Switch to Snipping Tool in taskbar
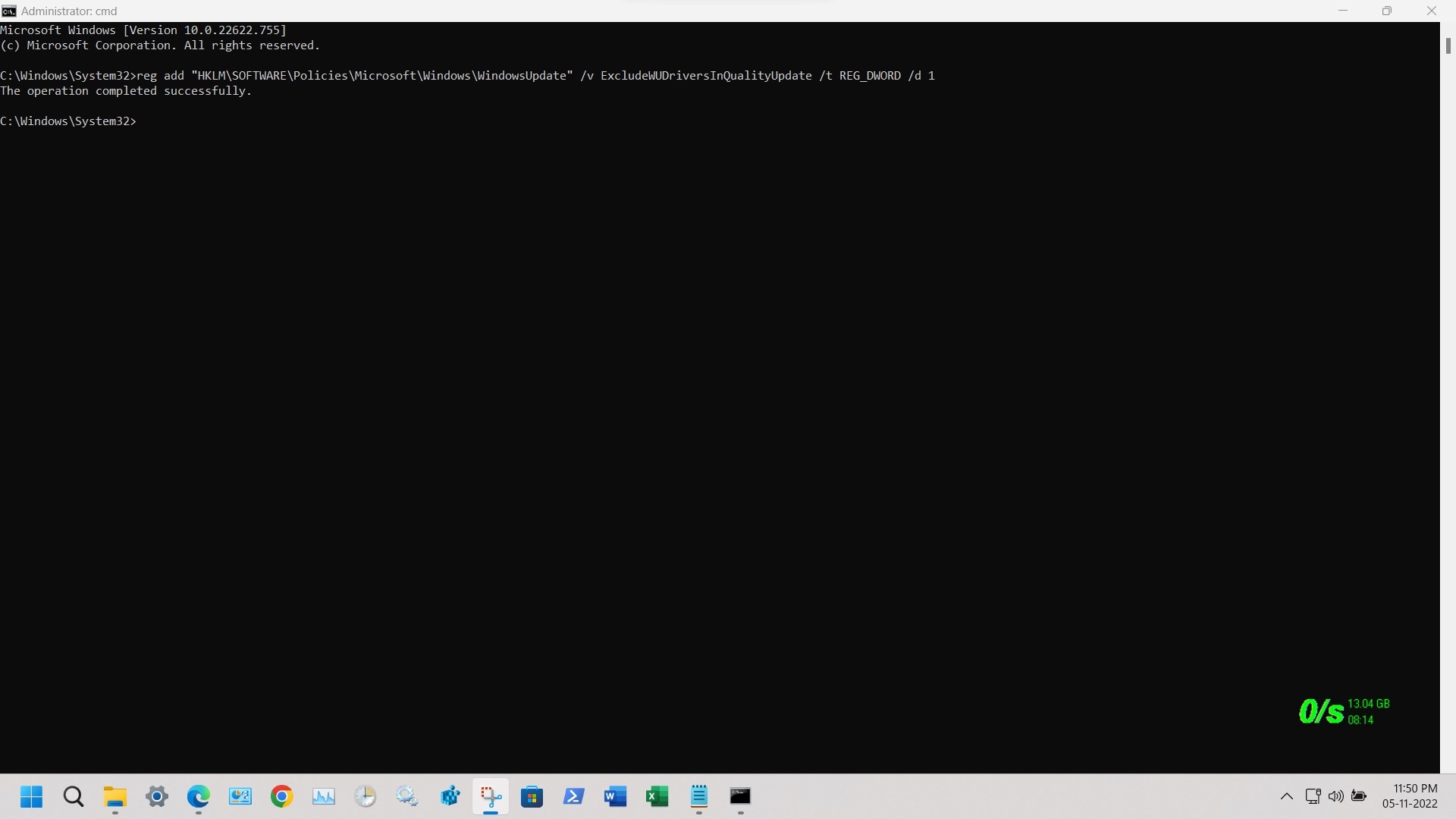Viewport: 1456px width, 819px height. [x=491, y=796]
